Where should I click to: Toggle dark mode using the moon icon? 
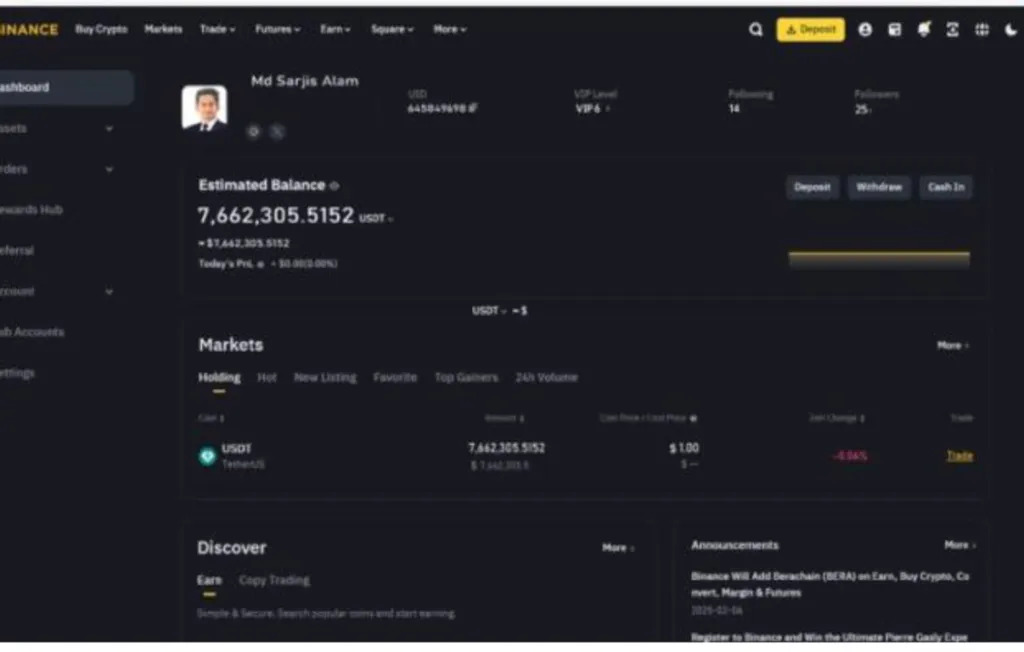pyautogui.click(x=1010, y=30)
